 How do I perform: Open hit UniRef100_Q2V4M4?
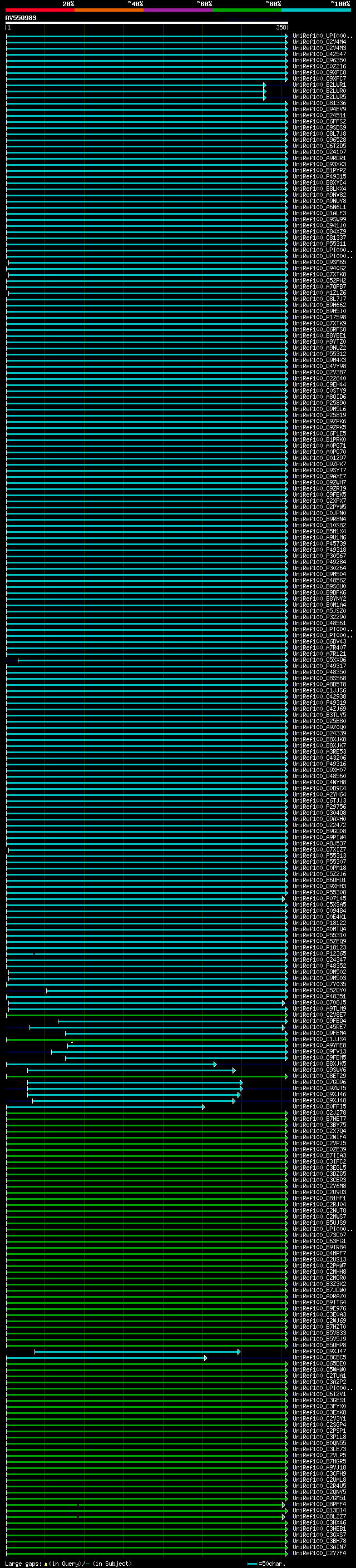pos(319,42)
